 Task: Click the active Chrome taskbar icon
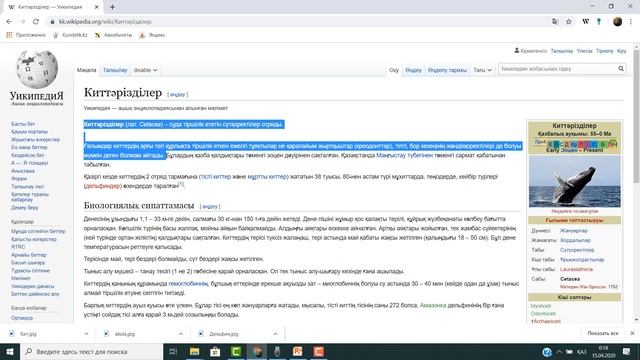(x=257, y=351)
